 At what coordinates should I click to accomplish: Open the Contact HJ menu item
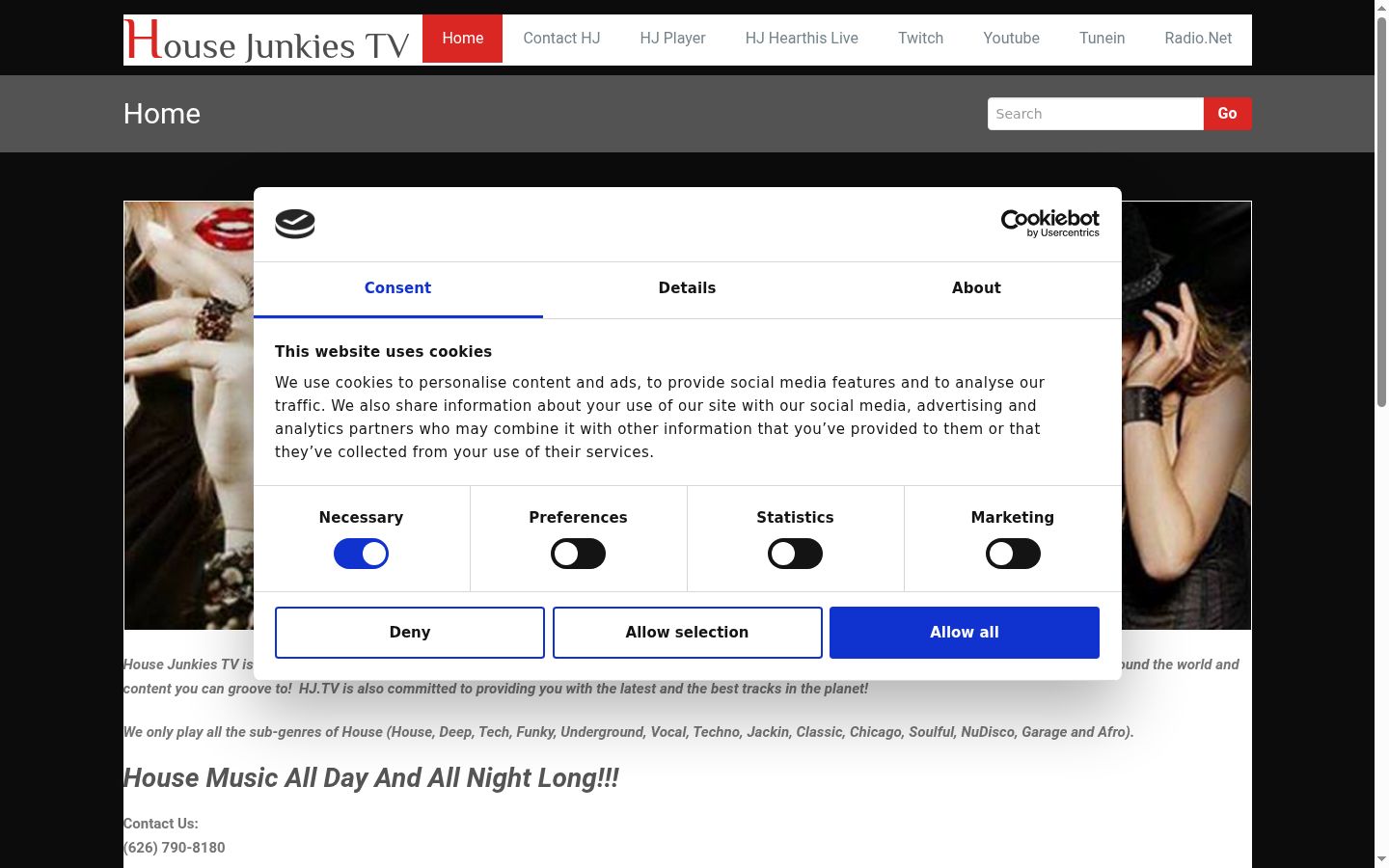click(561, 39)
